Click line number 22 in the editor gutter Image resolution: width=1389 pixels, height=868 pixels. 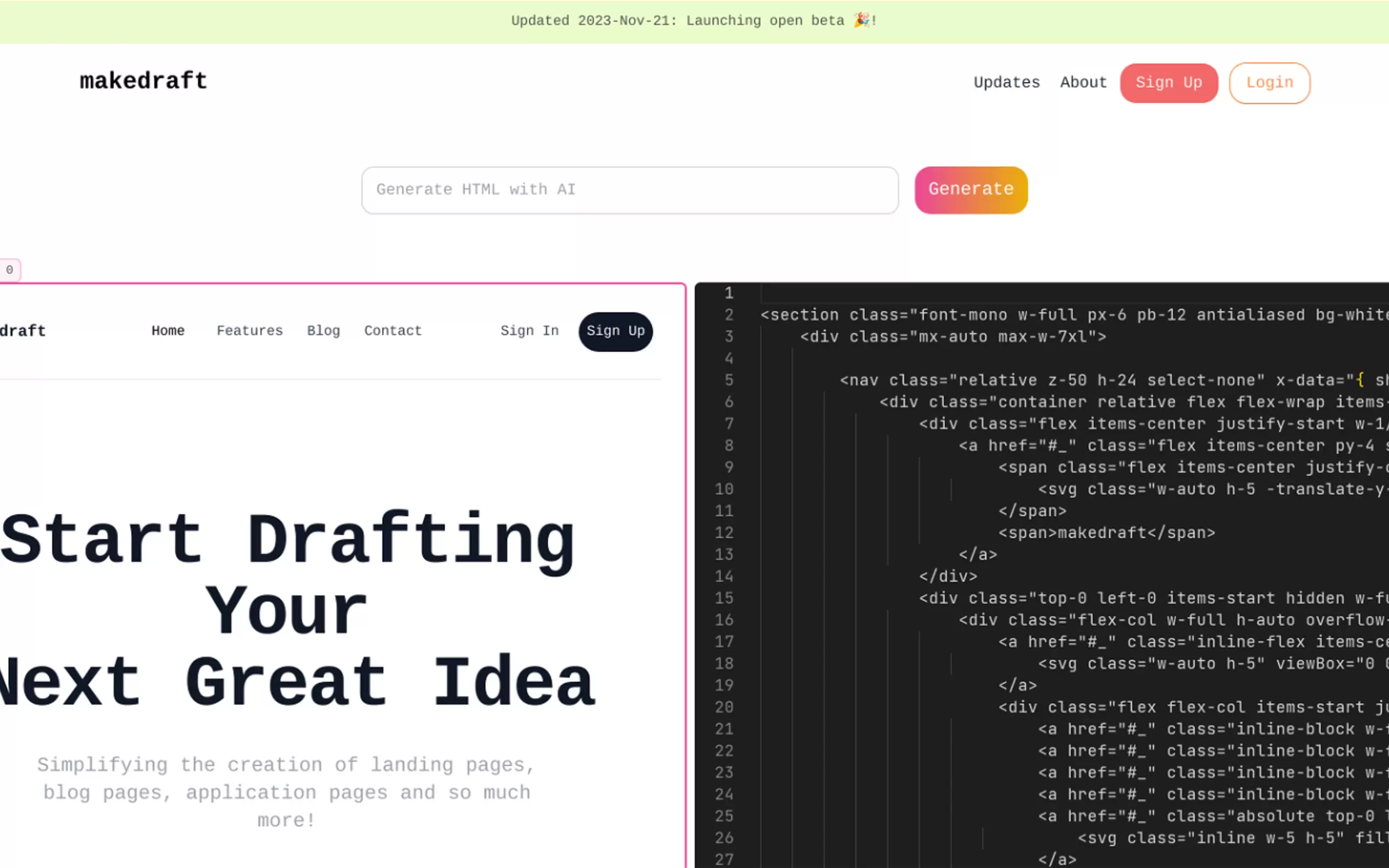pos(724,752)
